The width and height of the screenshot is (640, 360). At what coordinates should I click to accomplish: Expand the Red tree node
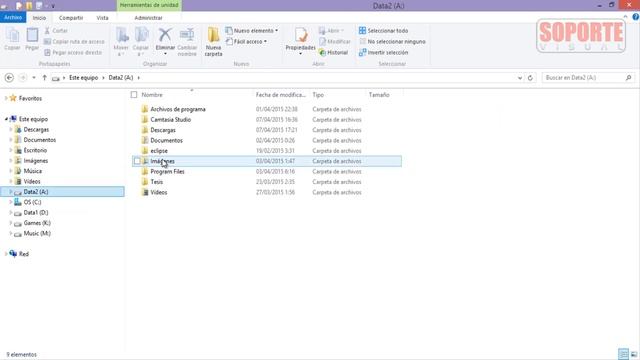(6, 254)
